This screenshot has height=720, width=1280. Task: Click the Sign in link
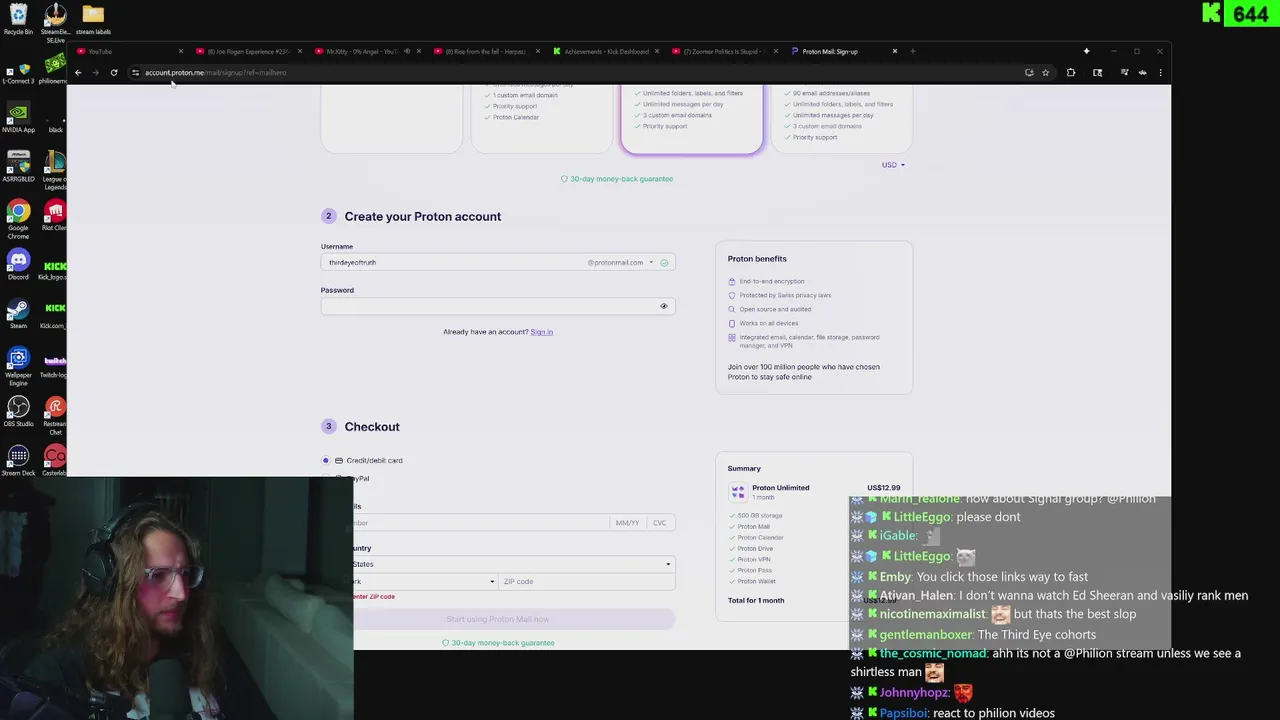point(541,332)
